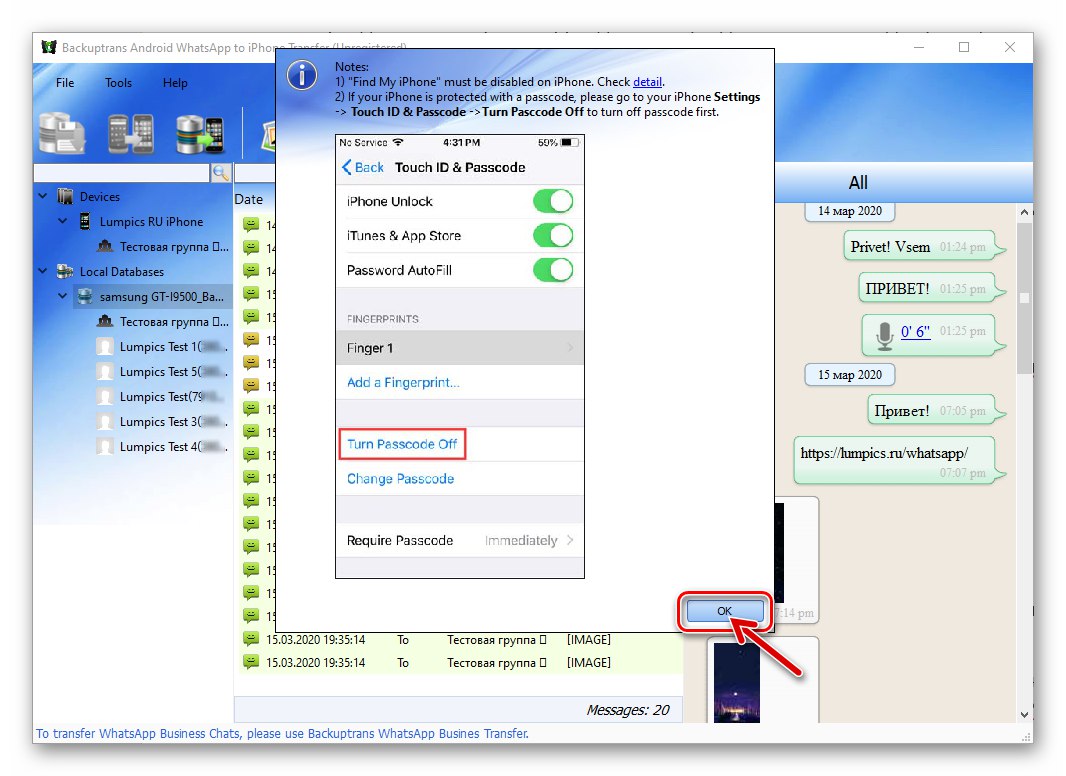Click the 15 мар 2020 date label
1066x776 pixels.
849,375
